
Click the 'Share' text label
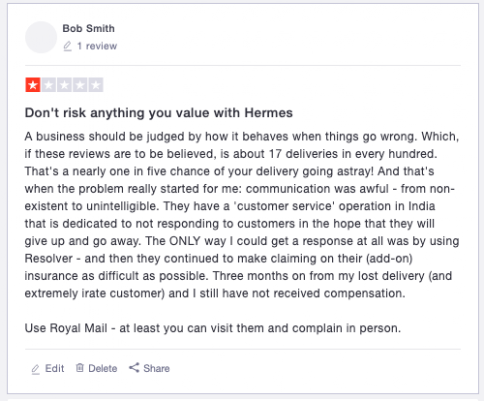pos(156,368)
